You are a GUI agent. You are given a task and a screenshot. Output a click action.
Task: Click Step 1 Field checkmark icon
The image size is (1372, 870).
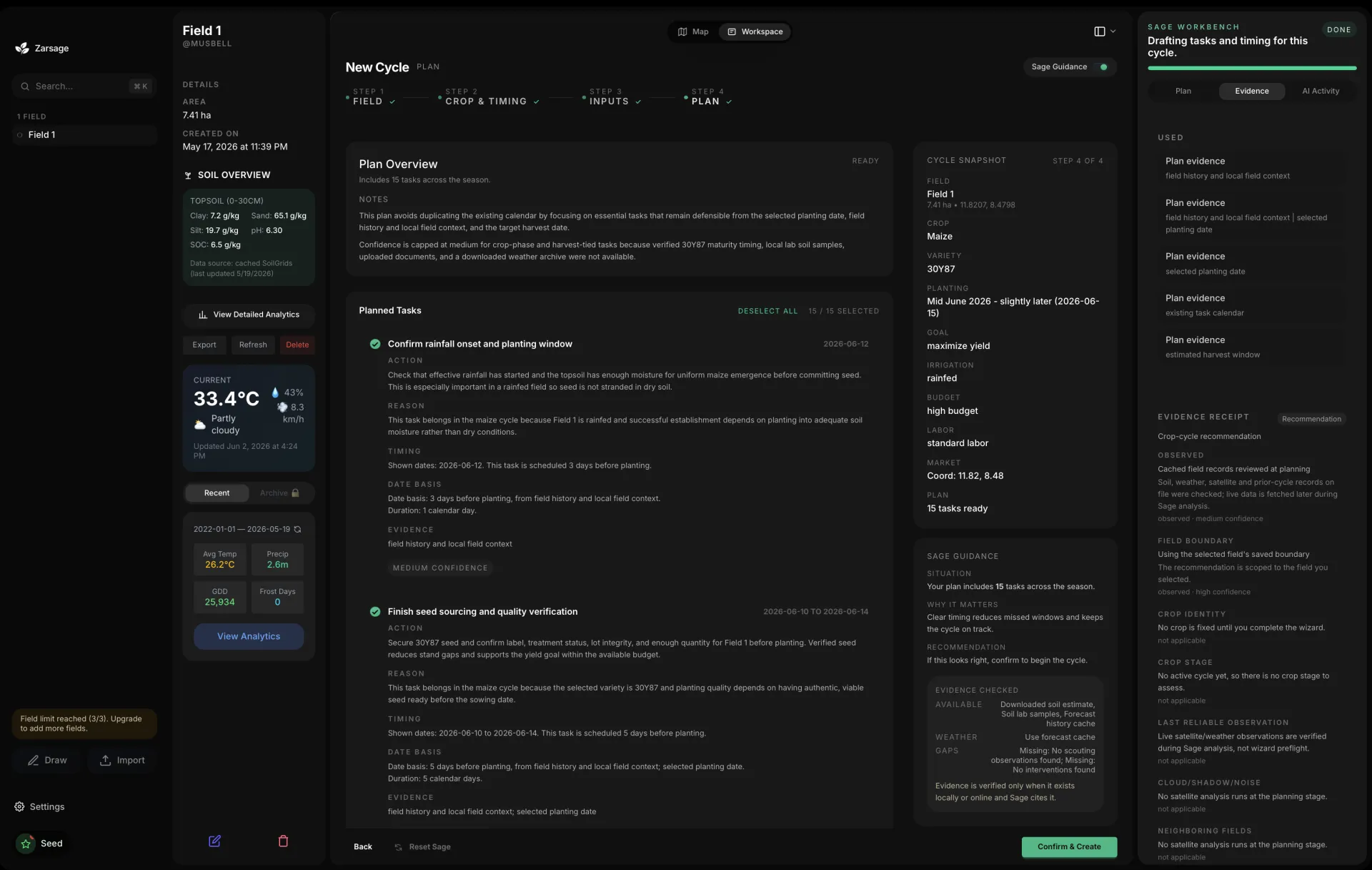coord(392,102)
